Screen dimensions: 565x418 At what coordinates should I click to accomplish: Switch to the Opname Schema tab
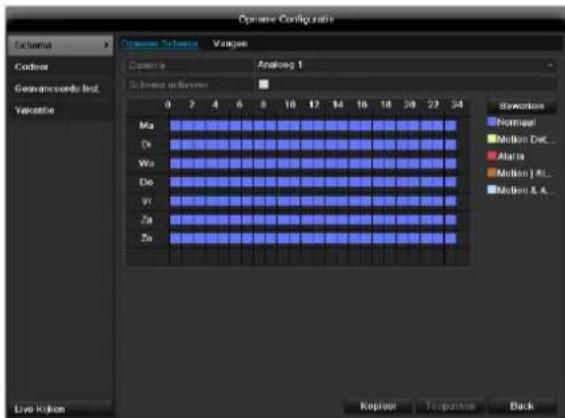[x=159, y=44]
